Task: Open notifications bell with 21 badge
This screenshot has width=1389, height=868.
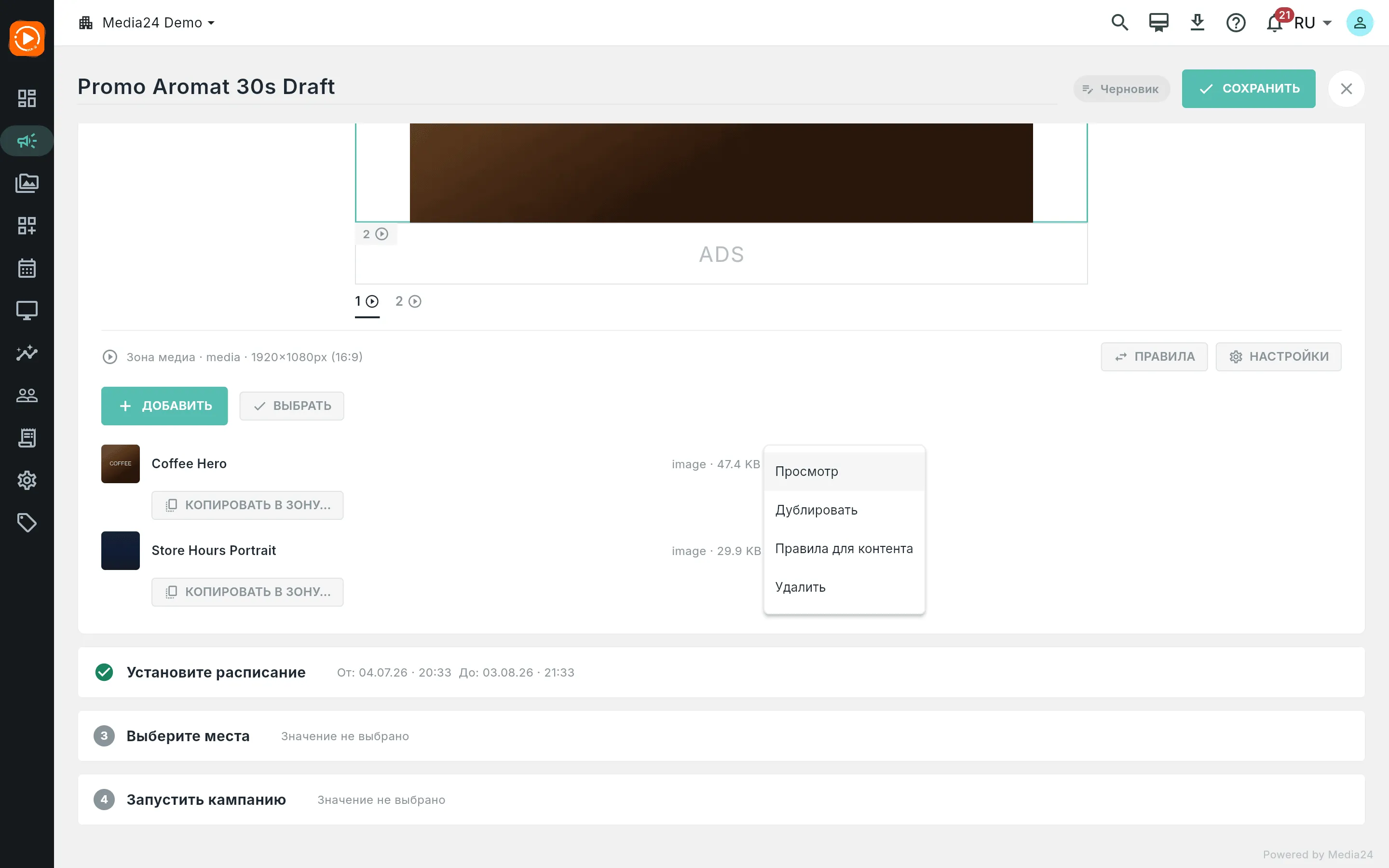Action: point(1275,22)
